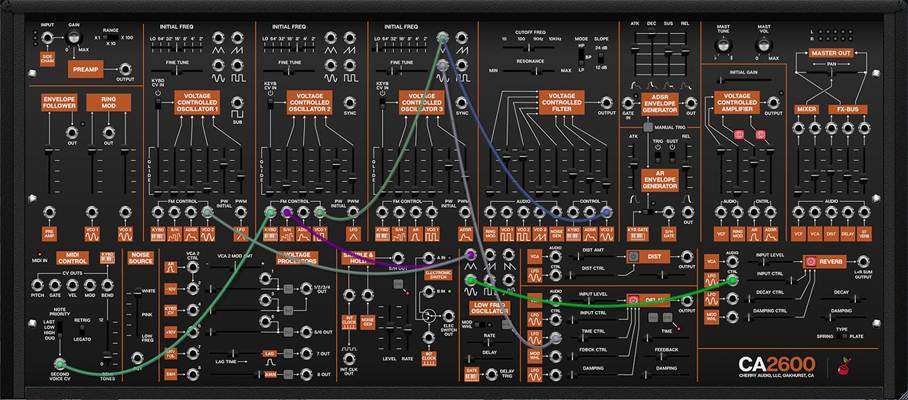Click the MIDI VEL CV output jack
Screen dimensions: 908x400
click(x=72, y=285)
